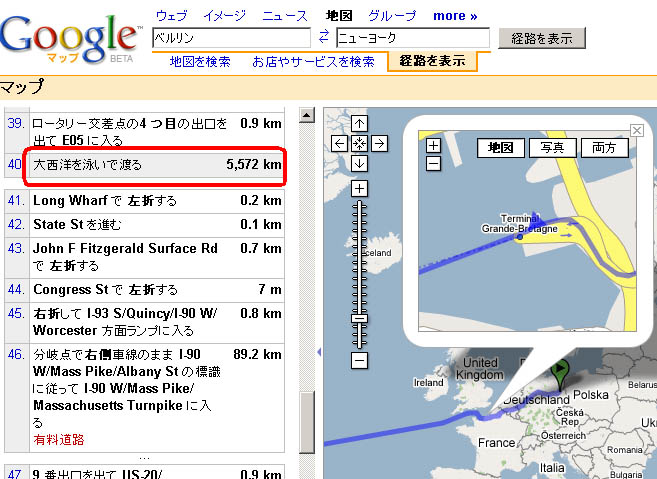Image resolution: width=657 pixels, height=479 pixels.
Task: Click the top of the zoom slider track
Action: coord(359,204)
